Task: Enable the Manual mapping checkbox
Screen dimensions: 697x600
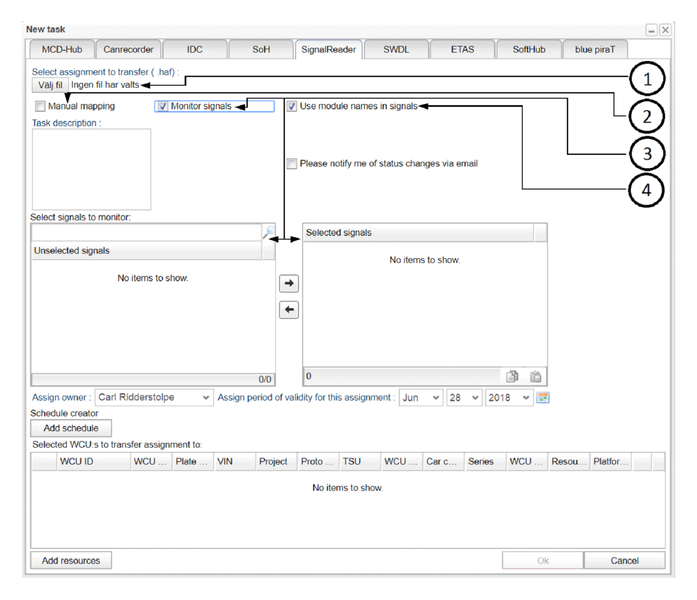Action: pyautogui.click(x=40, y=106)
